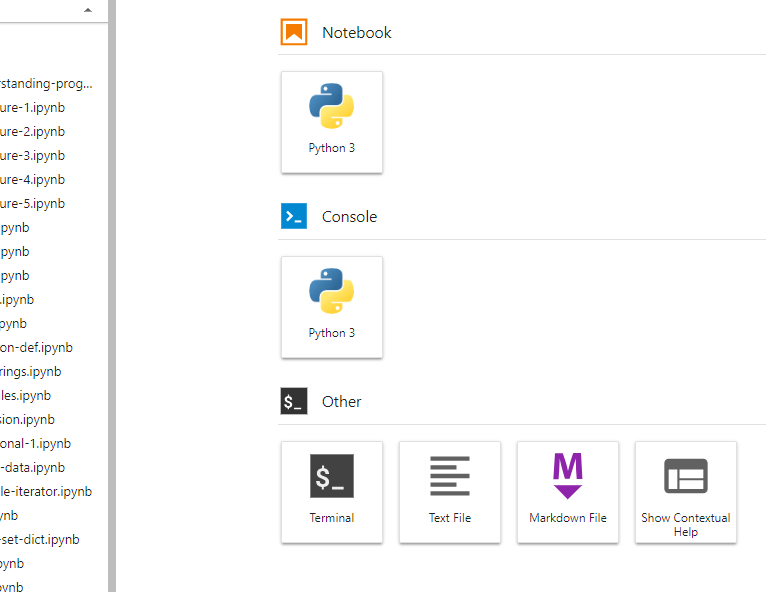Image resolution: width=766 pixels, height=592 pixels.
Task: Launch a Python 3 notebook
Action: [x=332, y=122]
